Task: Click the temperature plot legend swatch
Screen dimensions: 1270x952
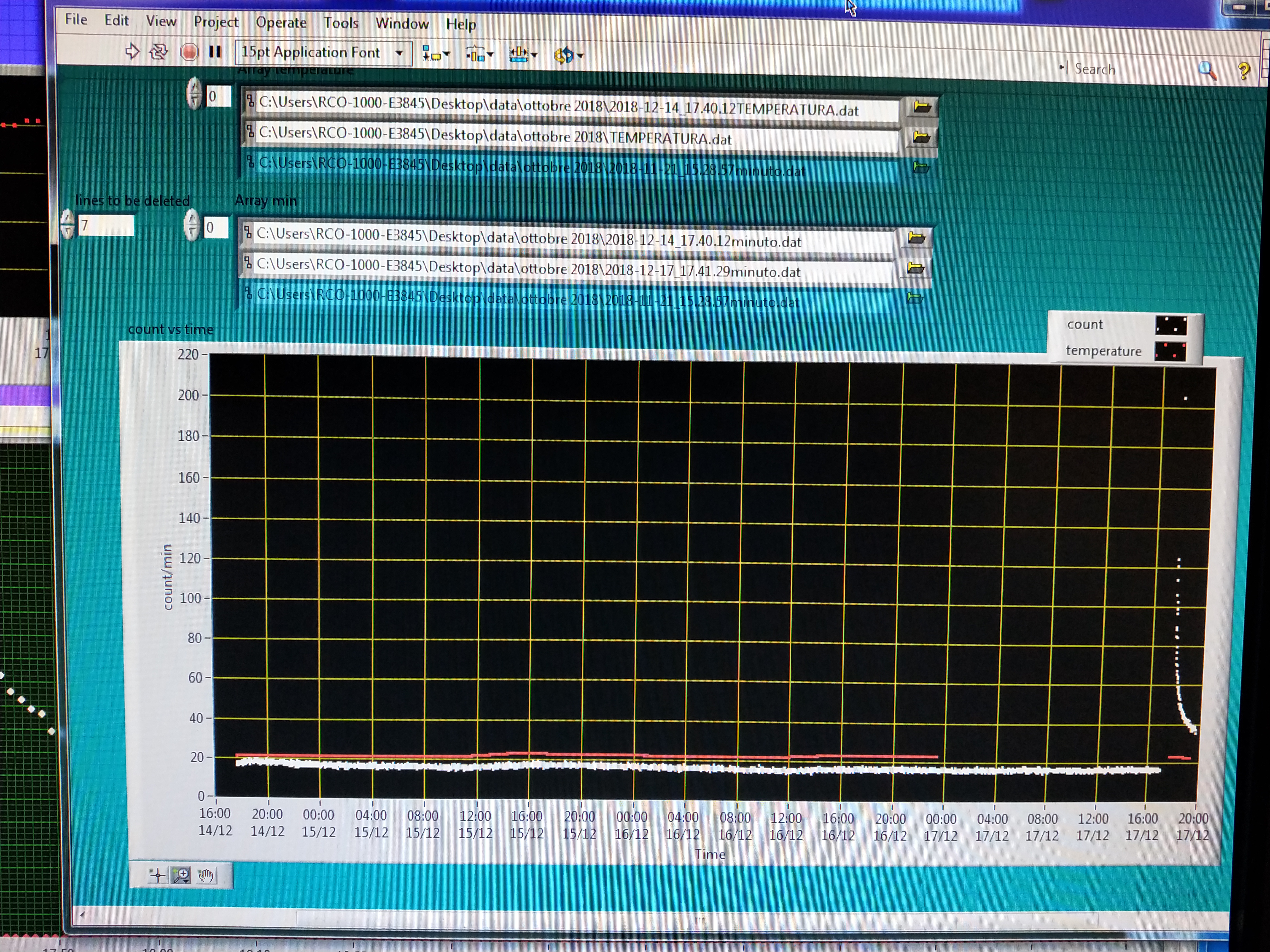Action: (x=1170, y=351)
